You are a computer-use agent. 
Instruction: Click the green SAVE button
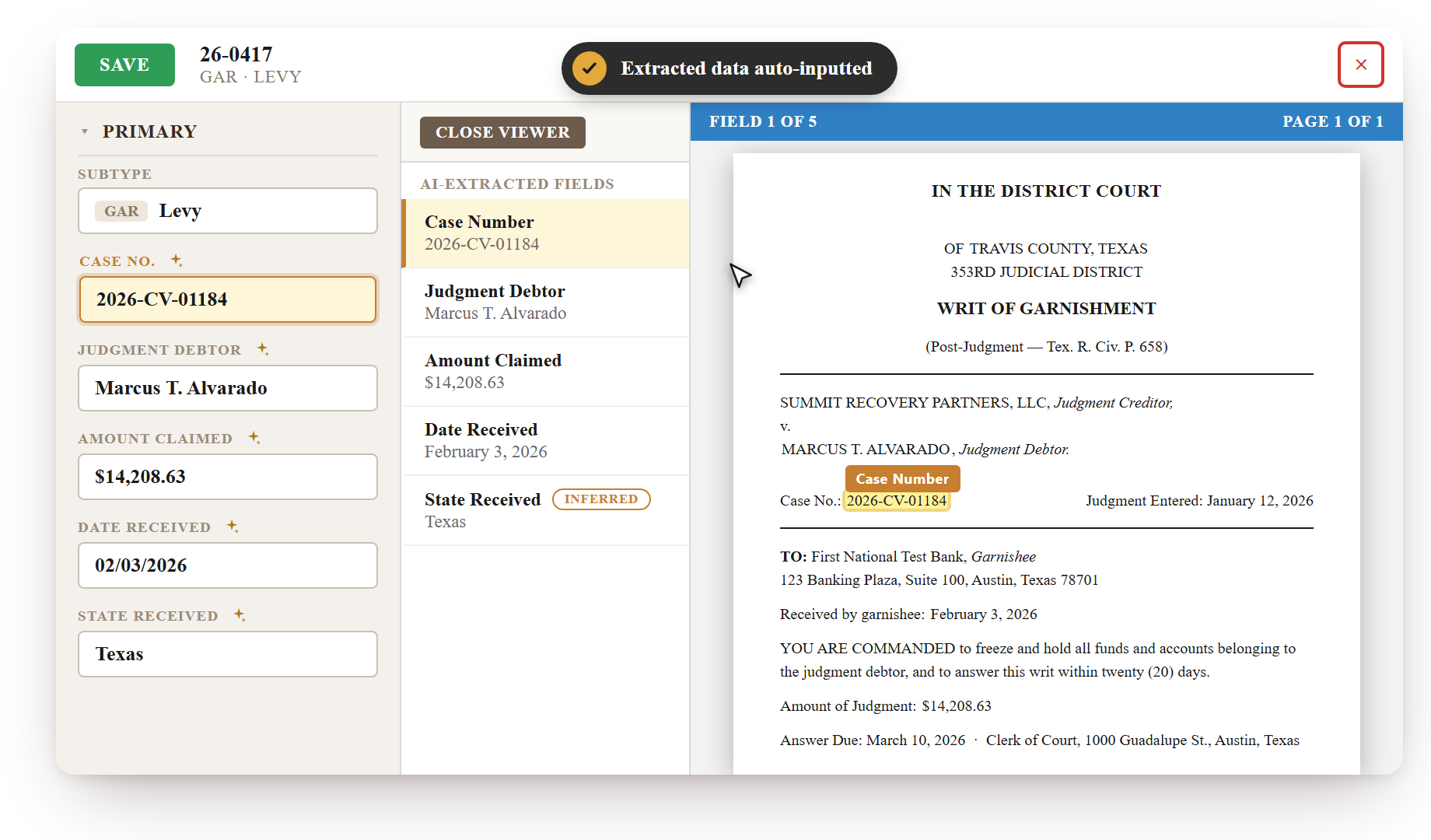point(124,65)
